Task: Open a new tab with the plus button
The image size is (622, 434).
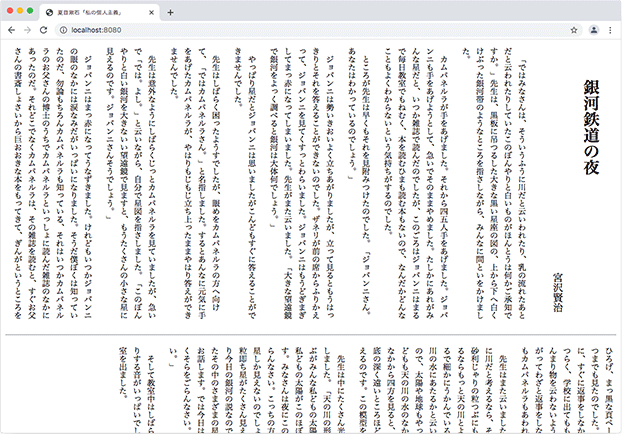Action: (170, 13)
